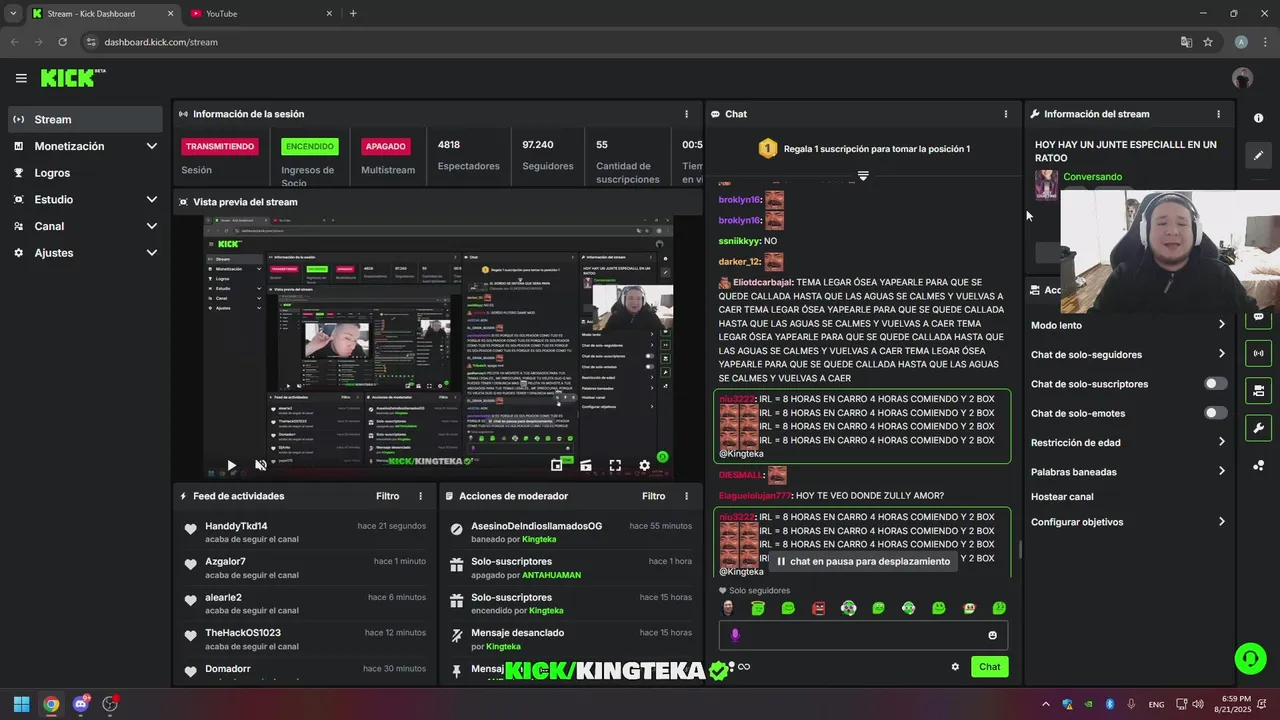Collapse the pinned gift banner in the chat

pyautogui.click(x=863, y=175)
